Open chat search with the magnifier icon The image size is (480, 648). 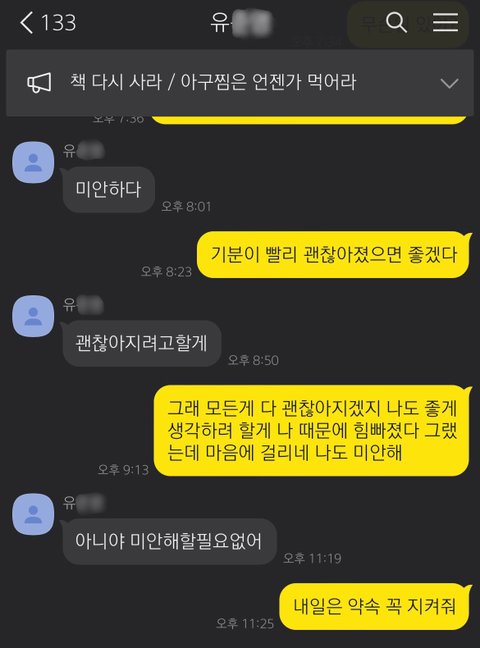(x=396, y=22)
